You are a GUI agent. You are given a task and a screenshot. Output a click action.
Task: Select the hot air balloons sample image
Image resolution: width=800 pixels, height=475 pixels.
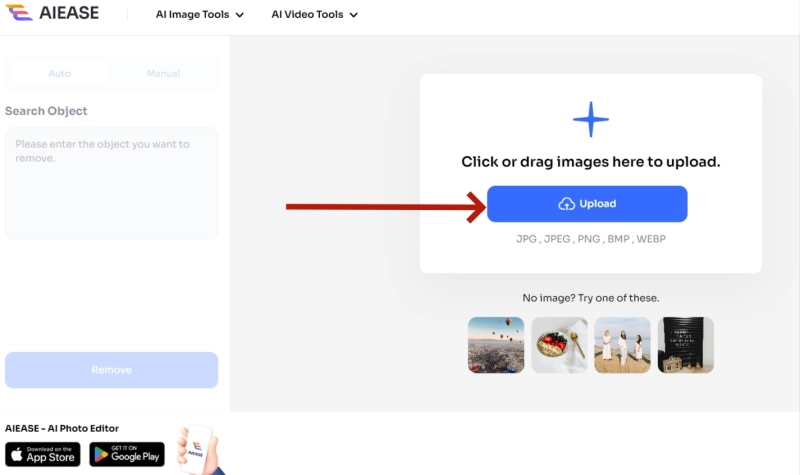[x=496, y=345]
